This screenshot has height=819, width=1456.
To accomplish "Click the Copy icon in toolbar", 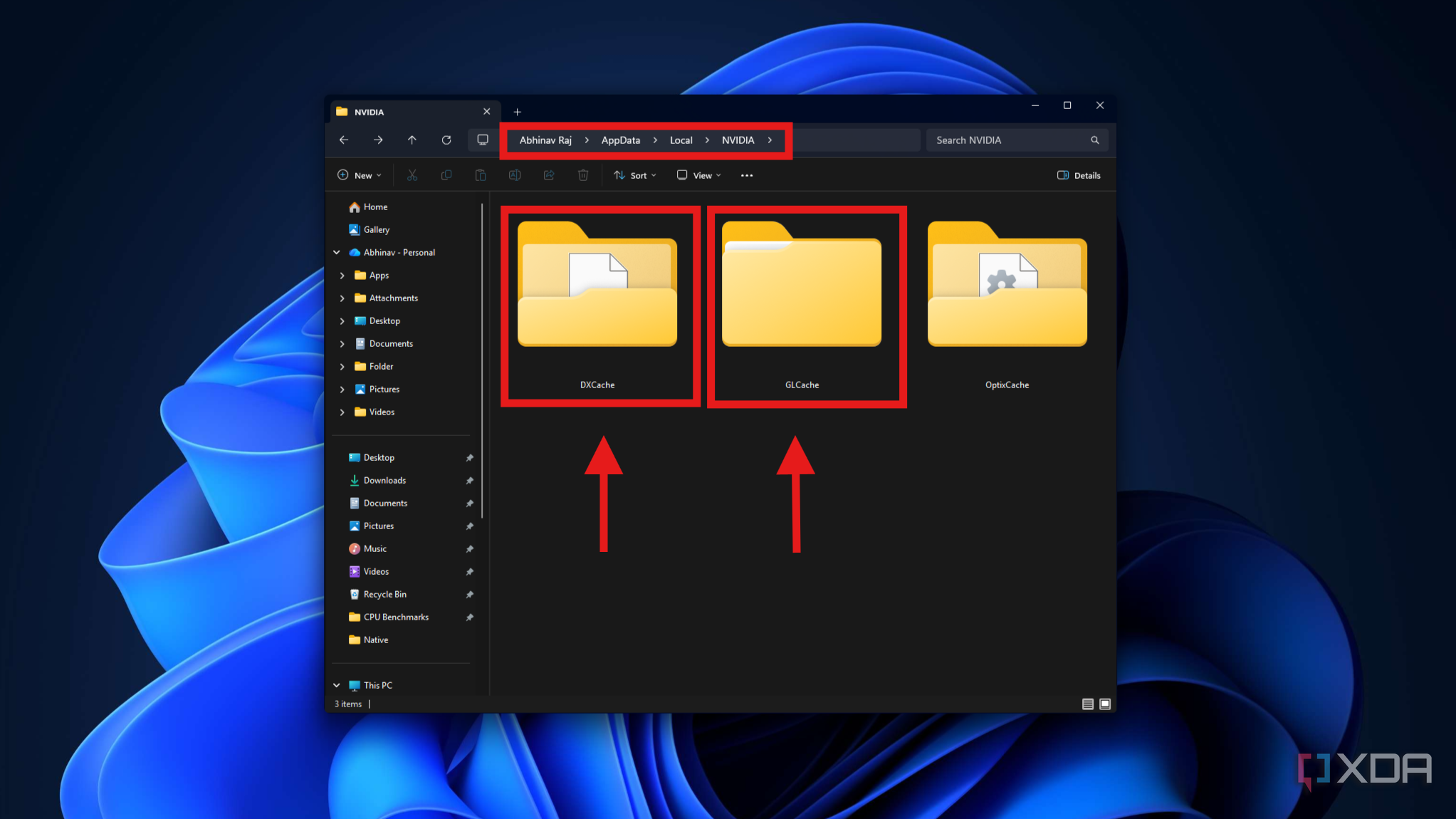I will [x=446, y=175].
